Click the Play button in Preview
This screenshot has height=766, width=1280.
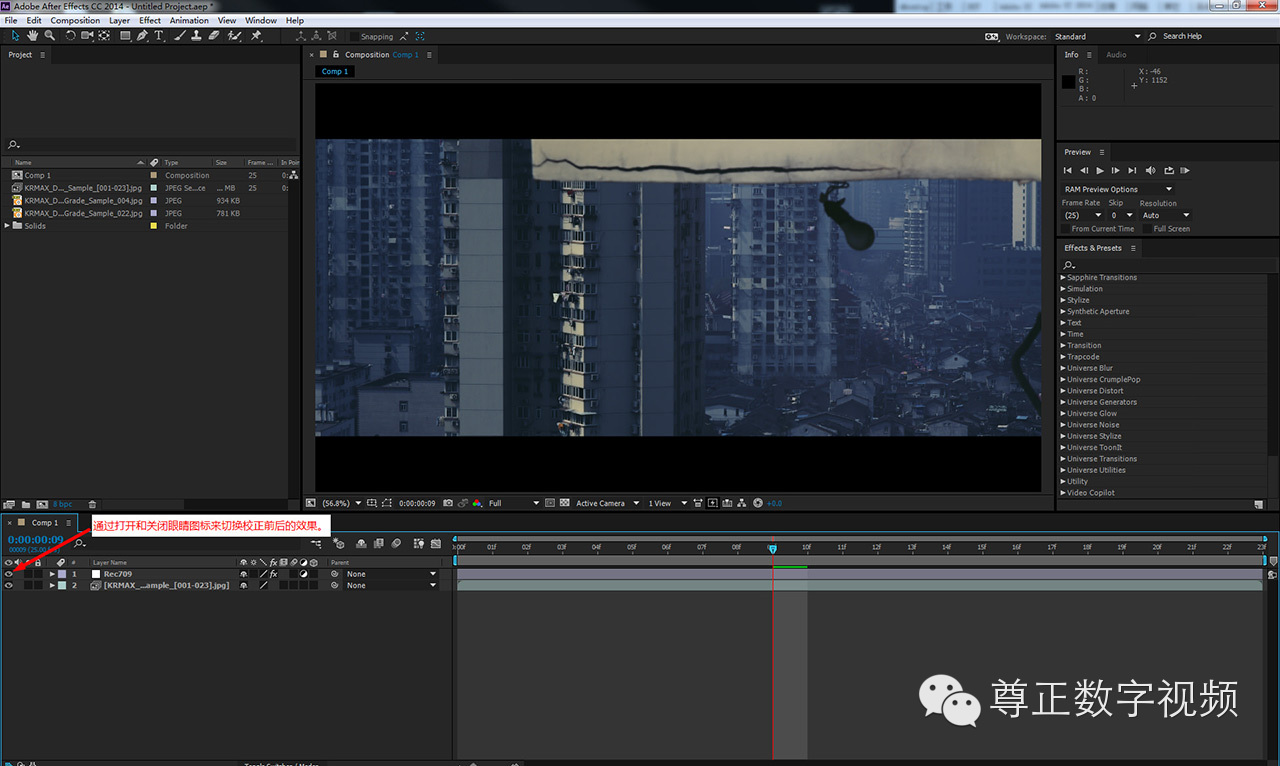click(x=1100, y=171)
